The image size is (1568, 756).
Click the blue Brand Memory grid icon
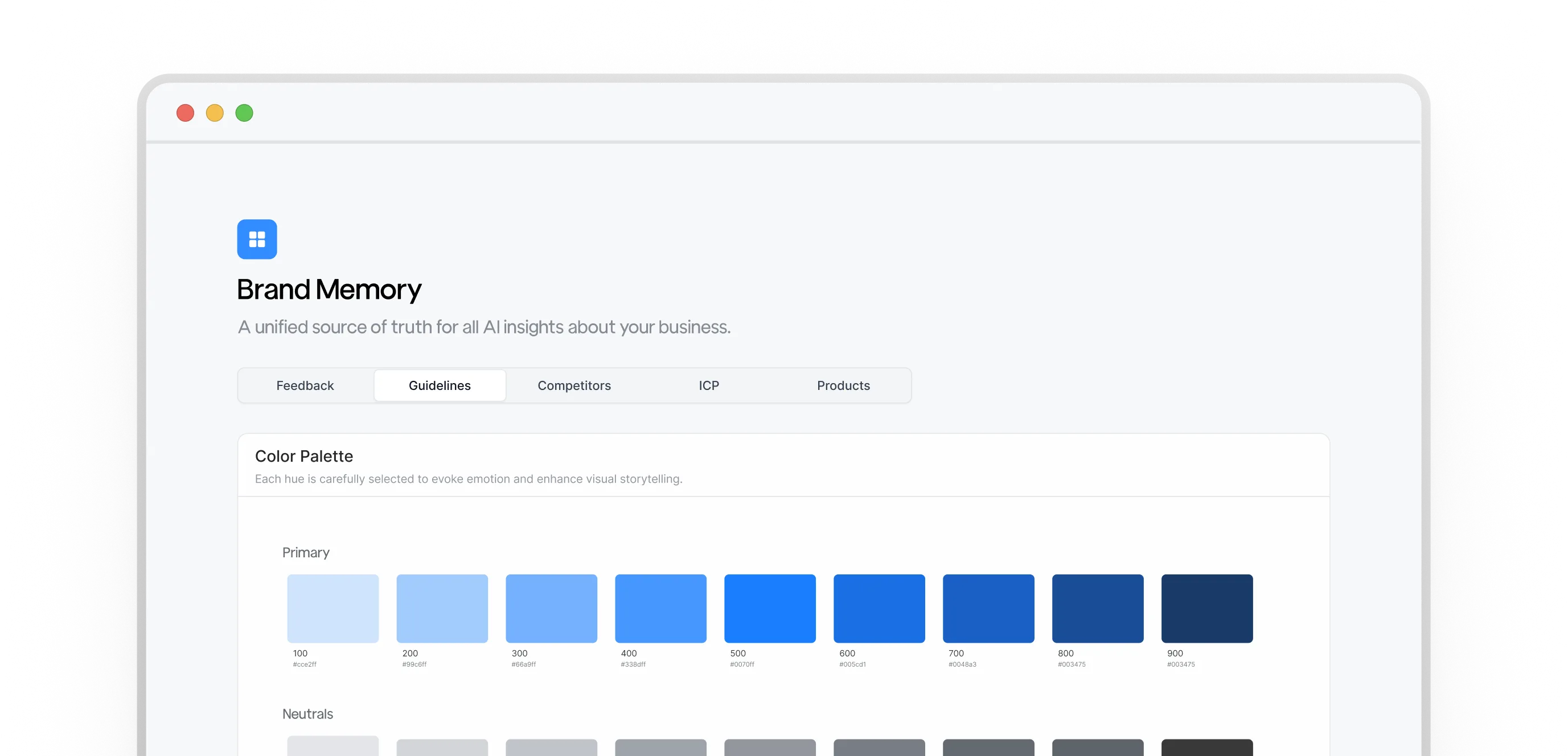click(x=257, y=239)
